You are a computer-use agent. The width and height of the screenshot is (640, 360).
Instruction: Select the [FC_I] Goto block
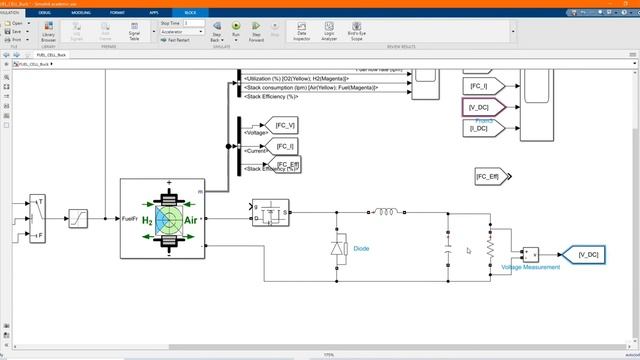point(282,146)
